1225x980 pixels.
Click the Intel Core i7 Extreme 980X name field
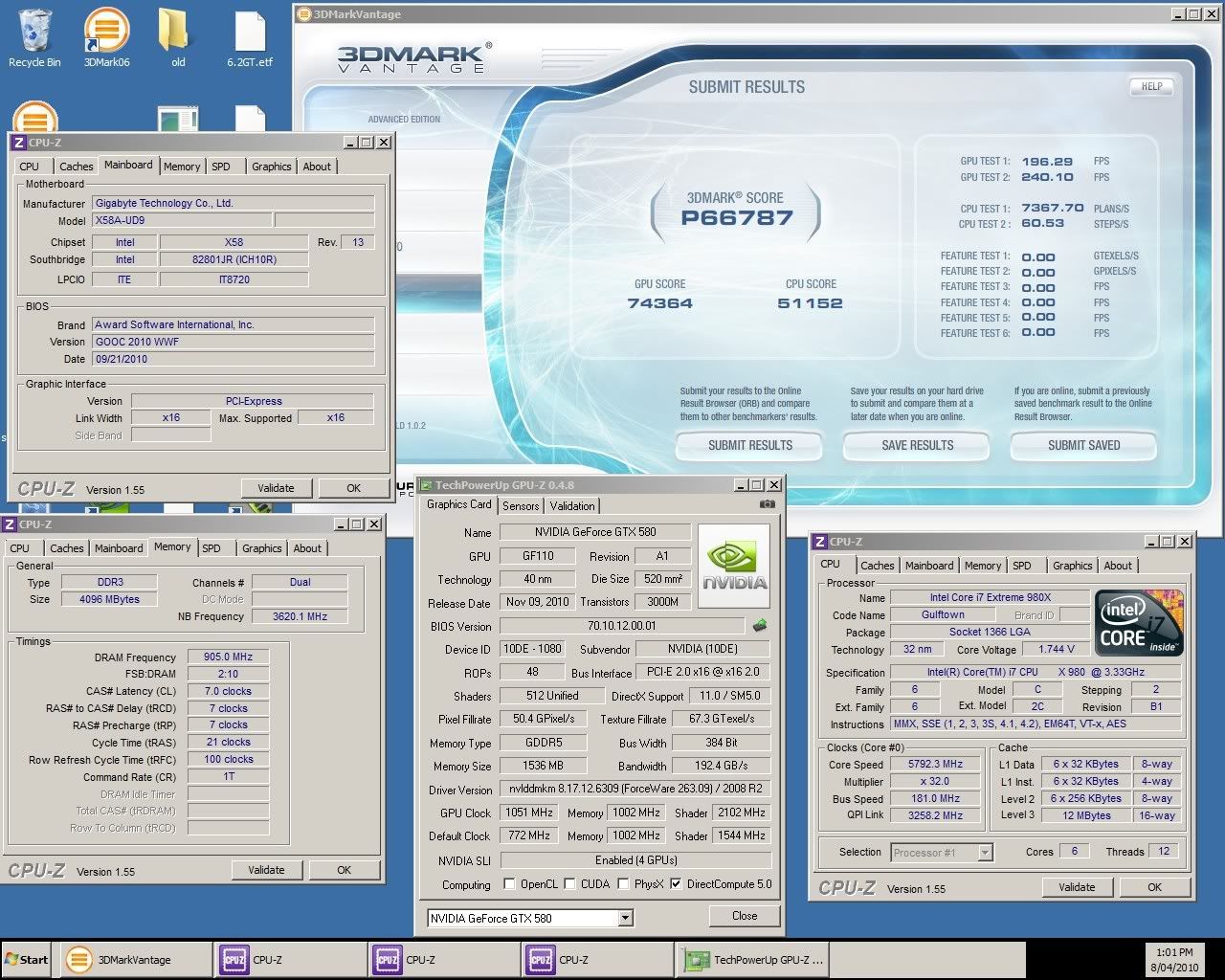pyautogui.click(x=991, y=597)
